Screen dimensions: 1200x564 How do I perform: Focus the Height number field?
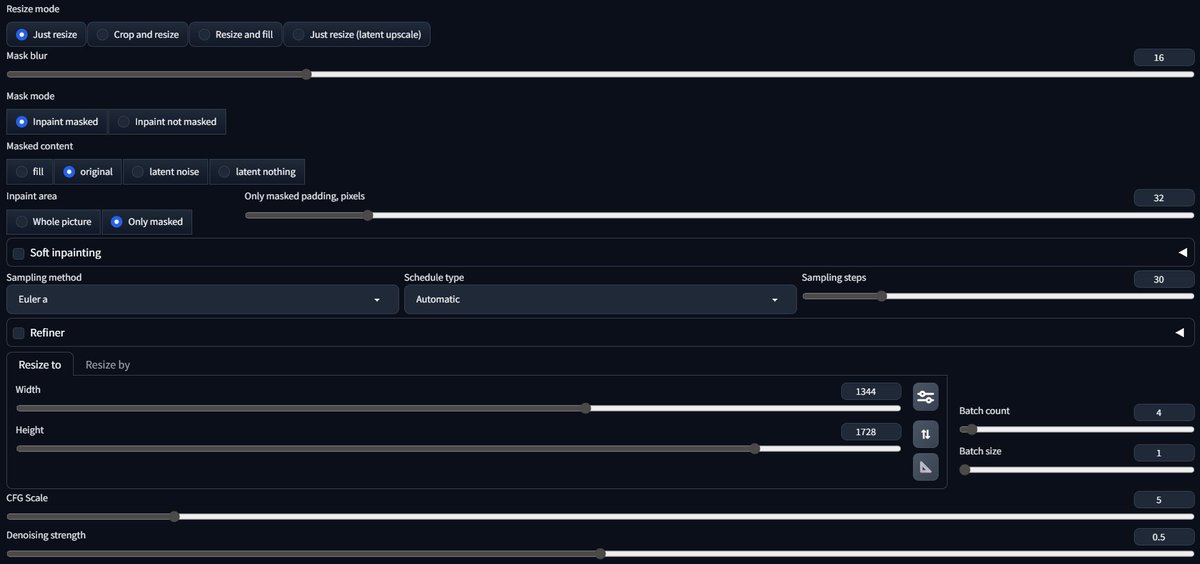click(x=871, y=432)
